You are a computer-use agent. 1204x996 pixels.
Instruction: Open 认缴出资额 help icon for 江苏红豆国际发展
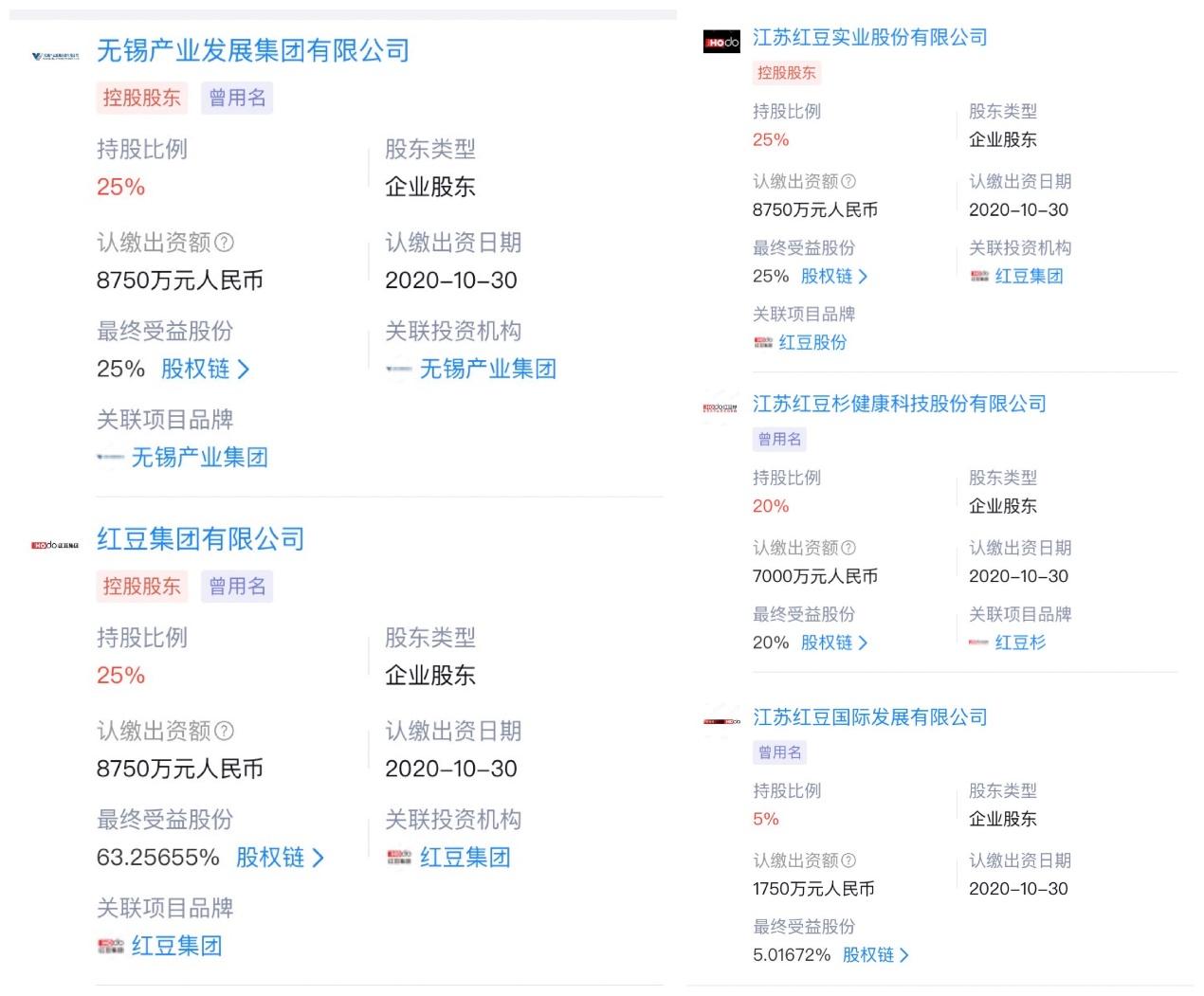[x=848, y=860]
